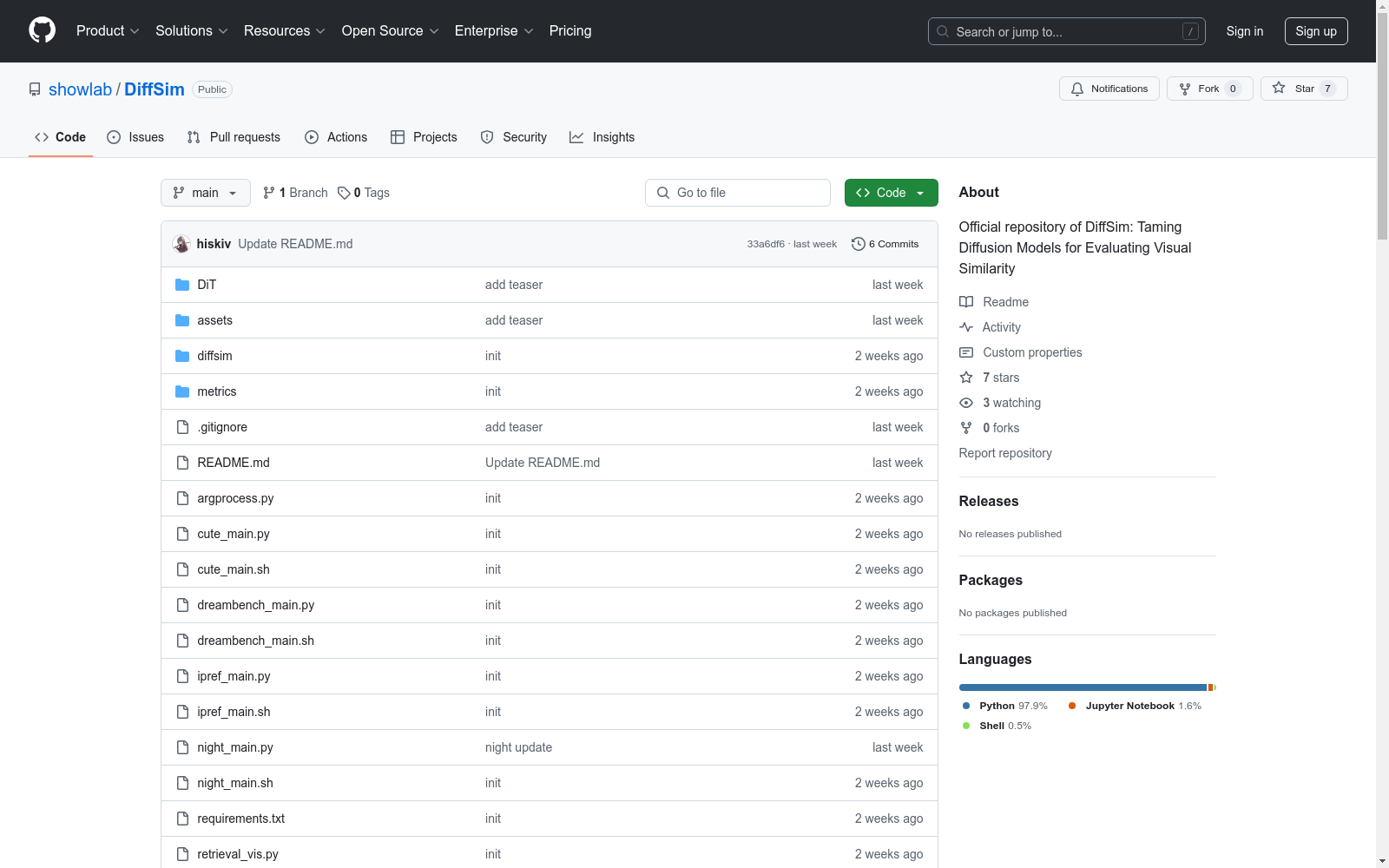Screen dimensions: 1389x868
Task: Click the Shell green language dot
Action: click(966, 726)
